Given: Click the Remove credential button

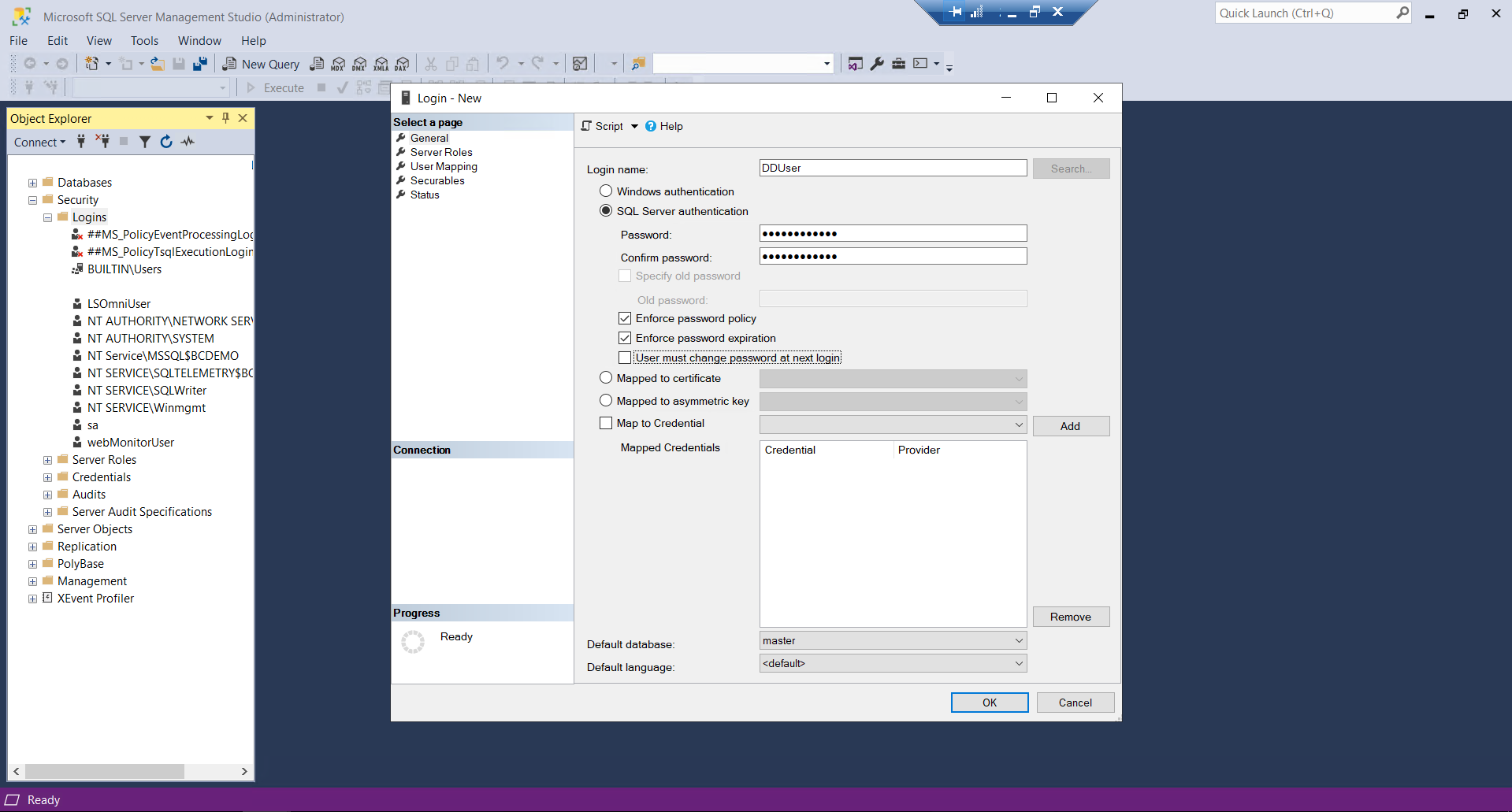Looking at the screenshot, I should [x=1071, y=617].
